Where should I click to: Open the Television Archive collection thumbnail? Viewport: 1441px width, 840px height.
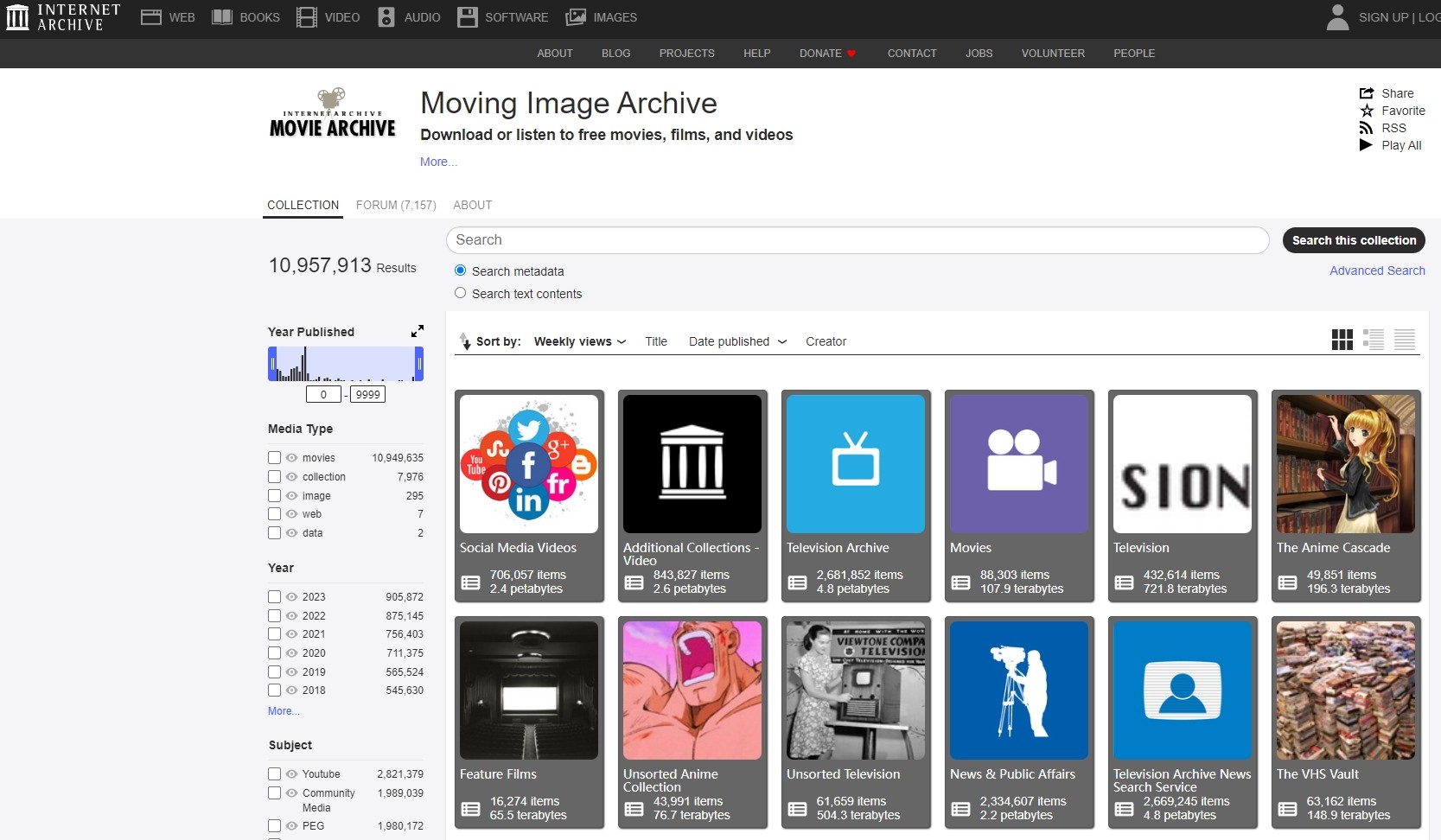coord(855,463)
